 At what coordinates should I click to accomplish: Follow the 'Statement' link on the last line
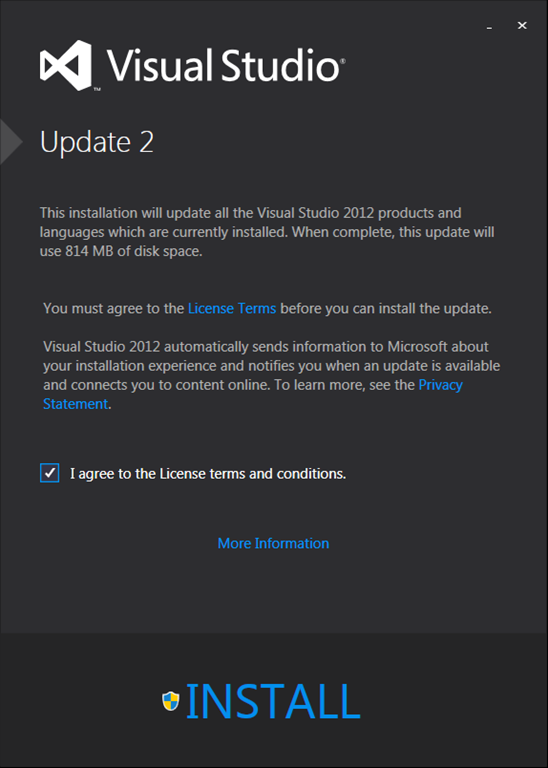pyautogui.click(x=75, y=404)
